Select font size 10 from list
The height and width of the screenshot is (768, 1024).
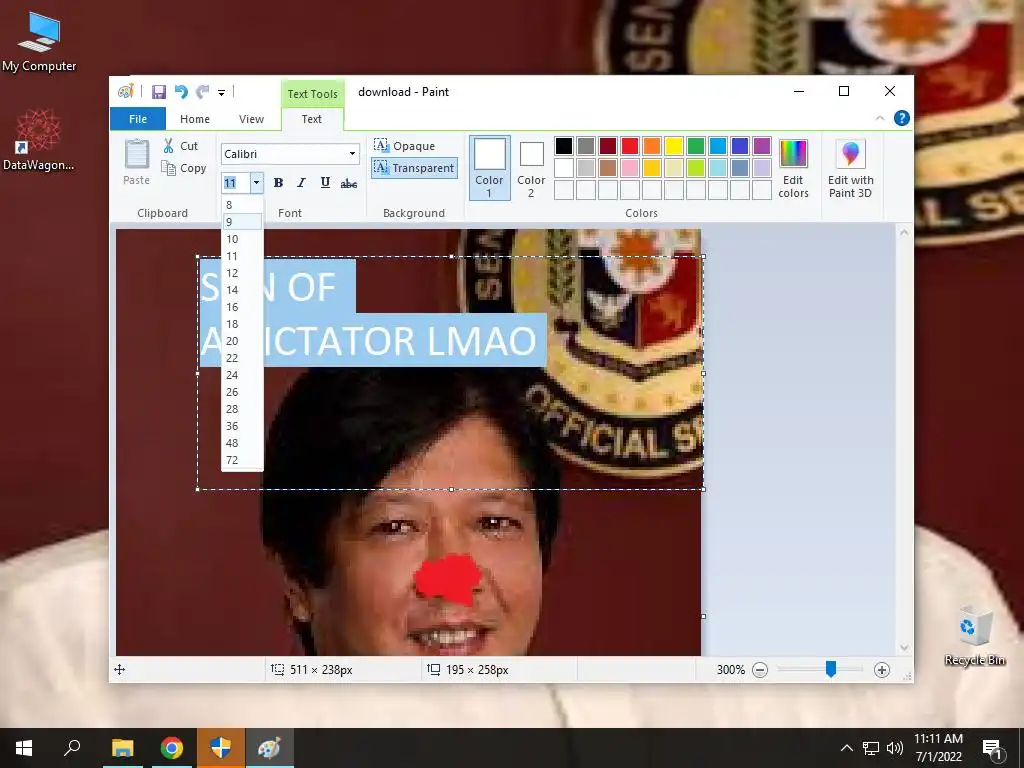pyautogui.click(x=242, y=239)
